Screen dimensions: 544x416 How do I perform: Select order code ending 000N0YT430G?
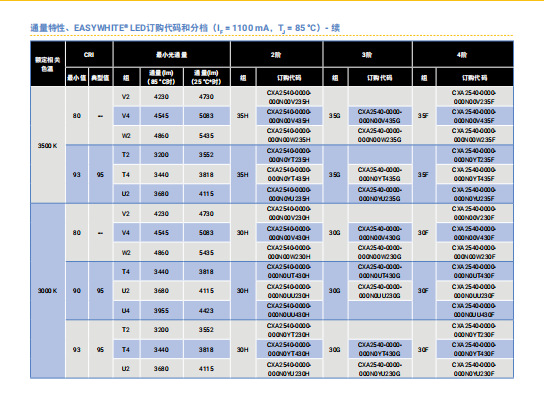[380, 349]
